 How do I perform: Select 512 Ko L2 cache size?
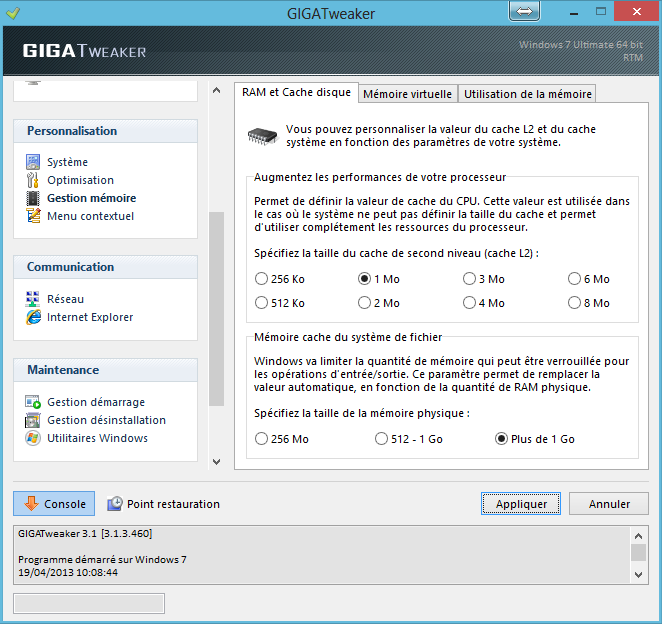(279, 303)
